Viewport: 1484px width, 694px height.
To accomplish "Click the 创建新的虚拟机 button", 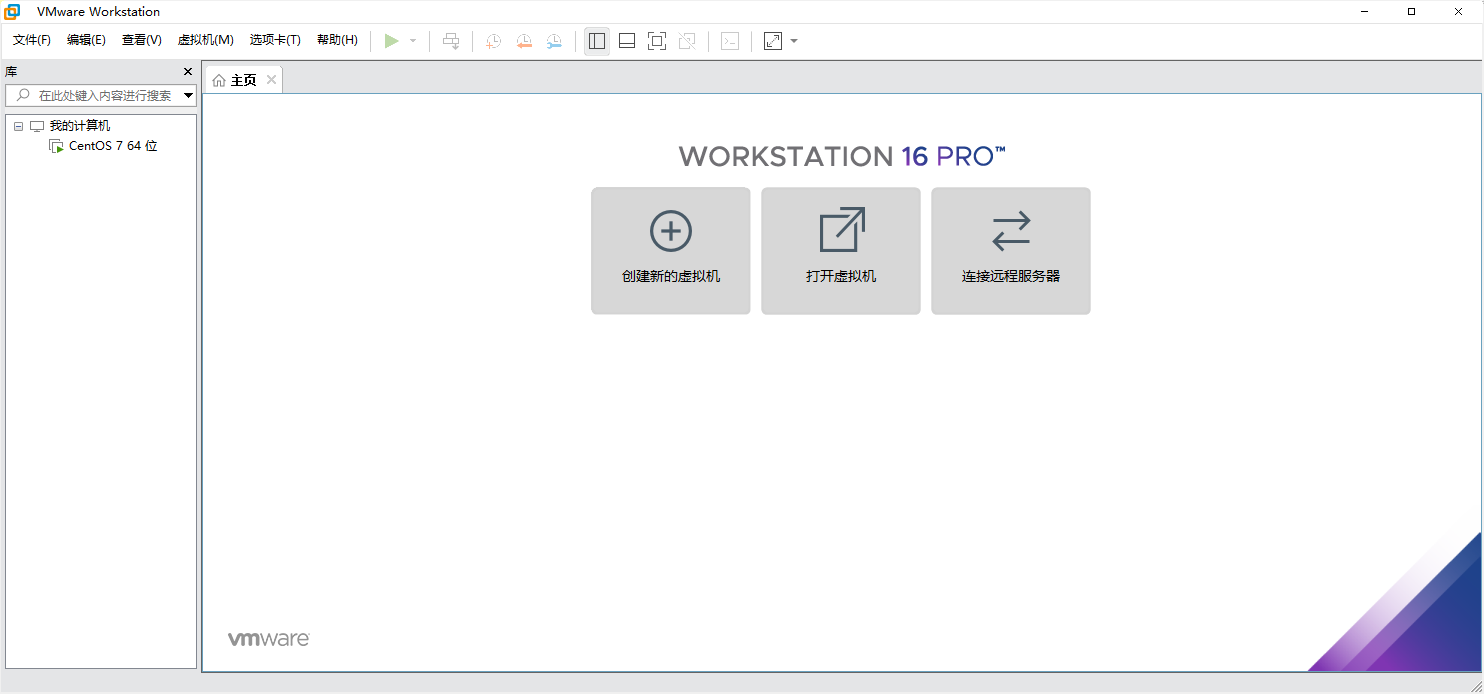I will point(671,251).
